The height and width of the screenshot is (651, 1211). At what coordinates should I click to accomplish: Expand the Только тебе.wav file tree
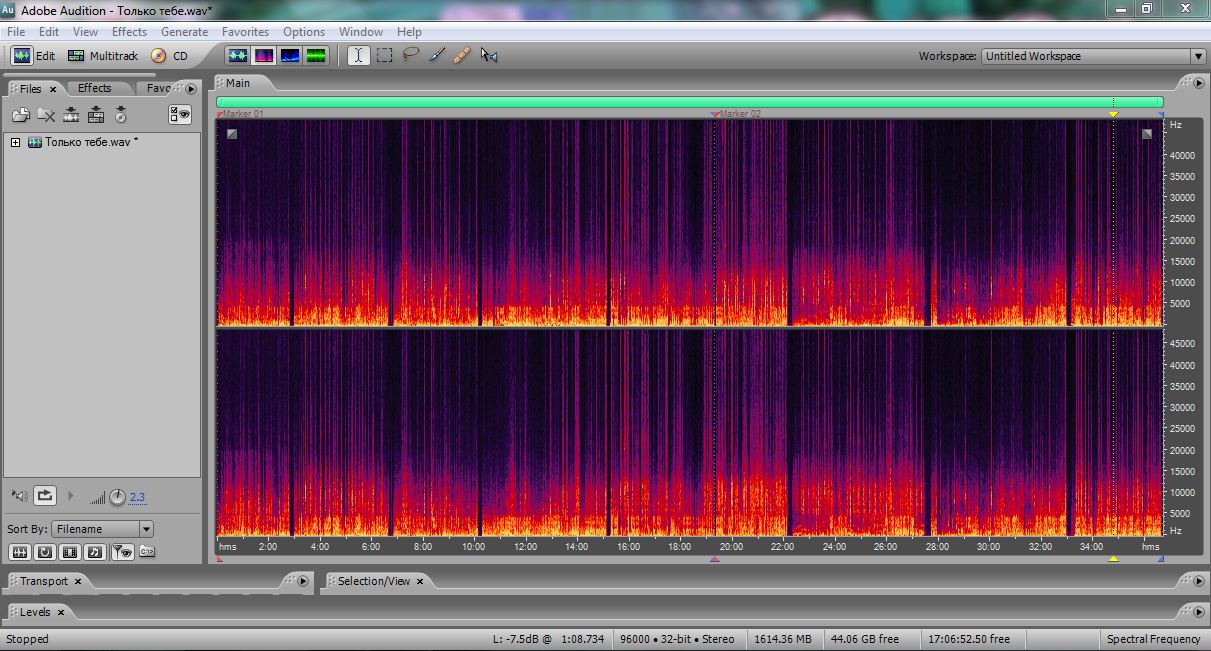point(15,142)
